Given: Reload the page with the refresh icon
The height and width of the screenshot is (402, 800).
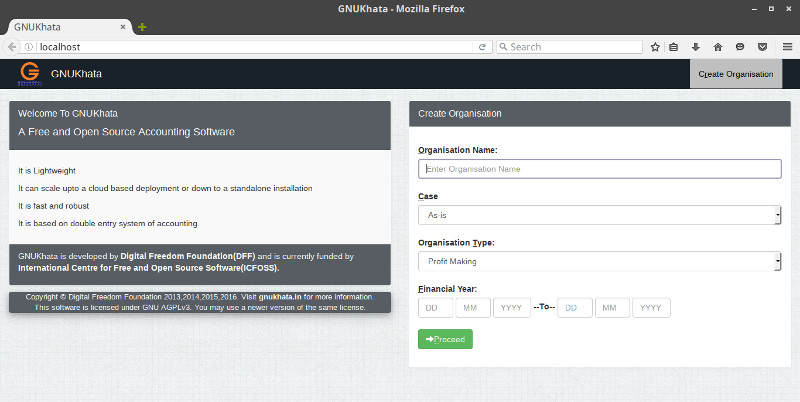Looking at the screenshot, I should [x=482, y=47].
